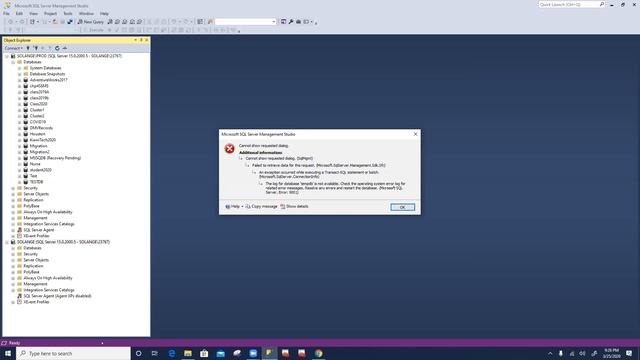Expand the Database Snapshots folder

click(x=19, y=74)
